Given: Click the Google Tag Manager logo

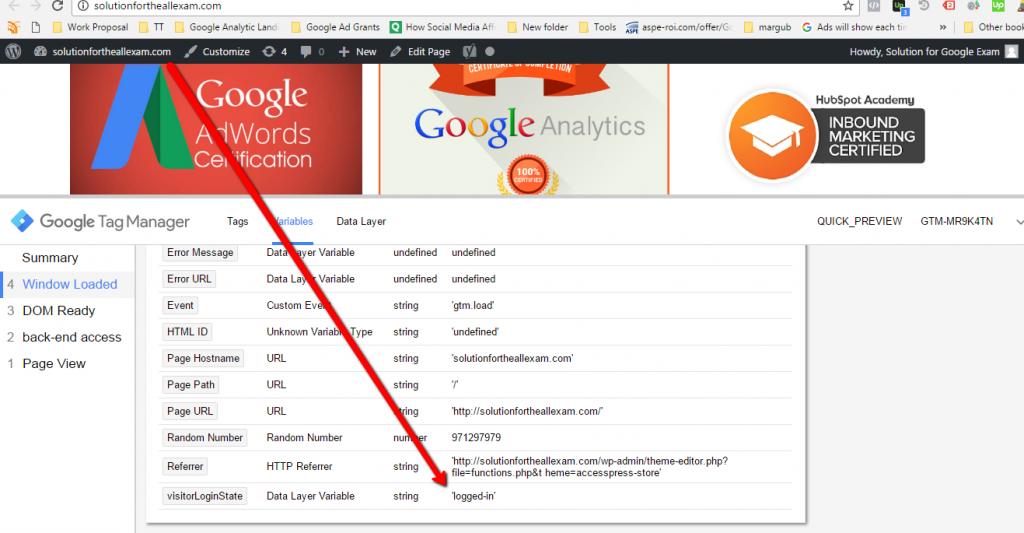Looking at the screenshot, I should [100, 221].
